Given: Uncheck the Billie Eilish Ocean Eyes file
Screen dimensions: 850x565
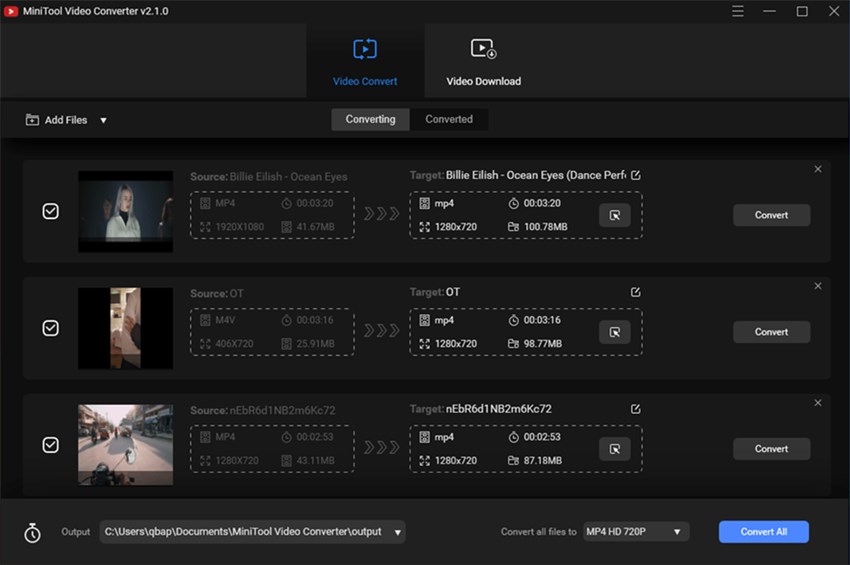Looking at the screenshot, I should (x=50, y=211).
